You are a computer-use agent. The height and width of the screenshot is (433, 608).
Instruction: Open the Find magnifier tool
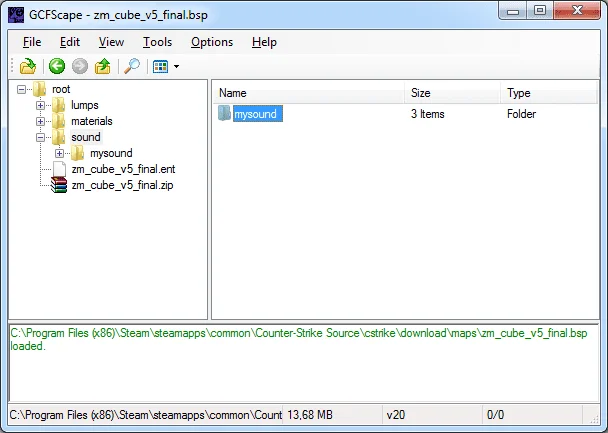click(x=131, y=67)
